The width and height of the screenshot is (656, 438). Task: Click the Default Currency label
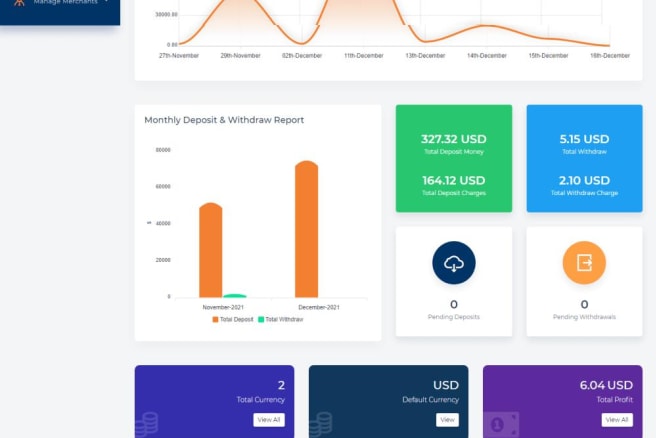click(430, 400)
